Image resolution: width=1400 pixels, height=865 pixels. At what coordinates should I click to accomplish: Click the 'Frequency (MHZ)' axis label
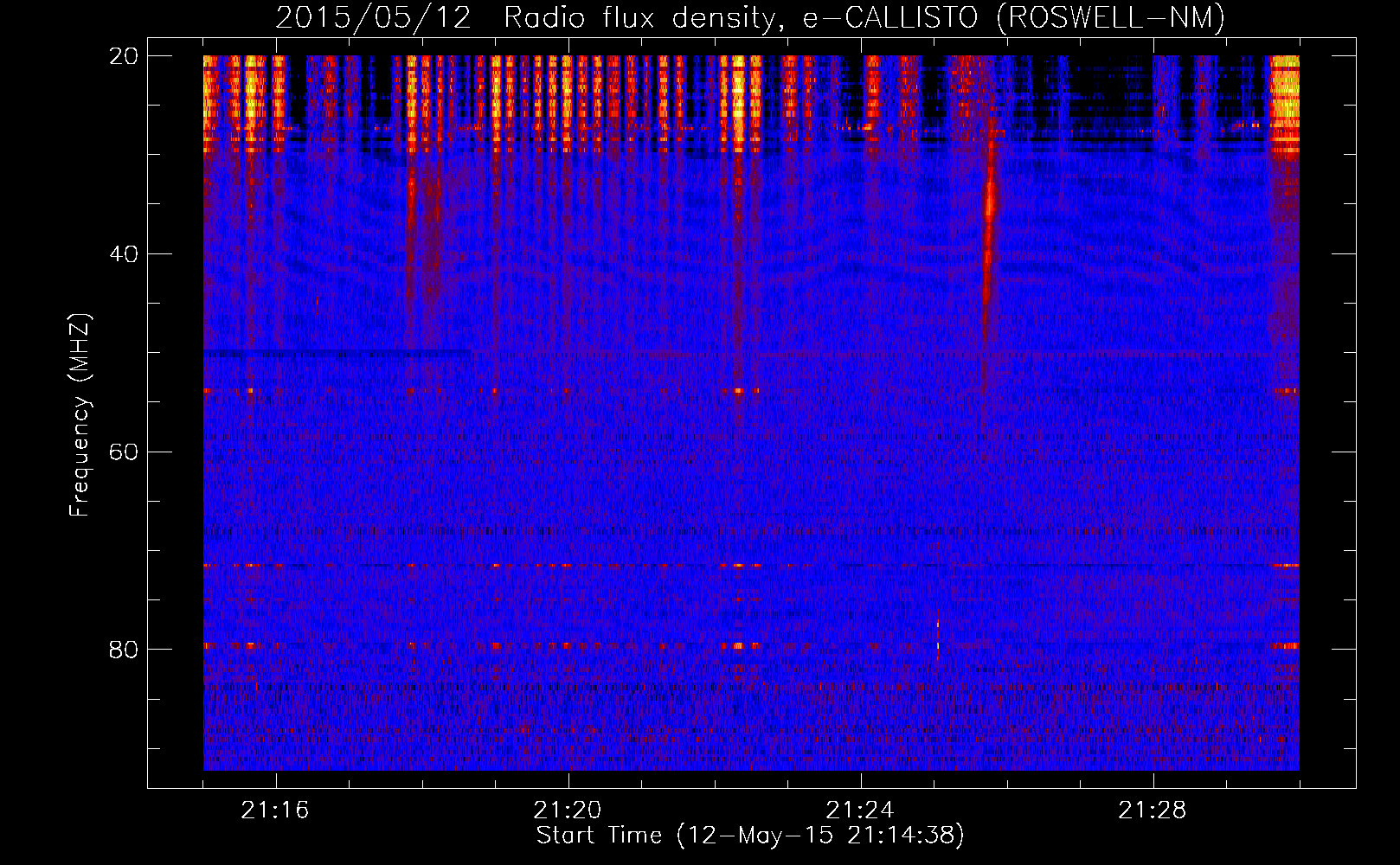pyautogui.click(x=80, y=415)
